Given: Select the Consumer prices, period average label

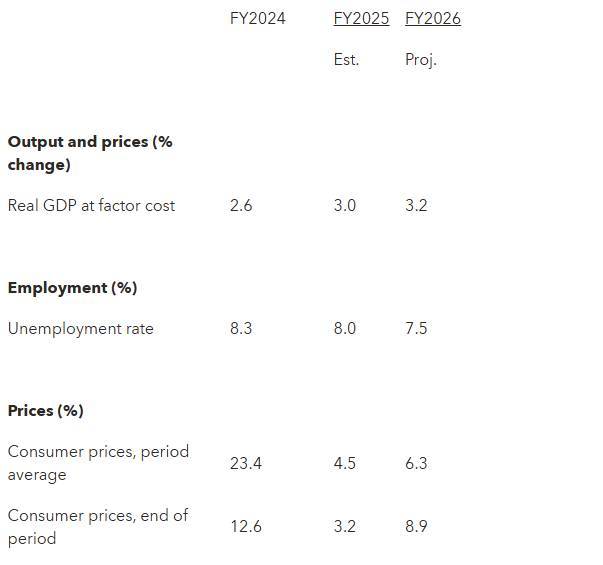Looking at the screenshot, I should [x=98, y=463].
